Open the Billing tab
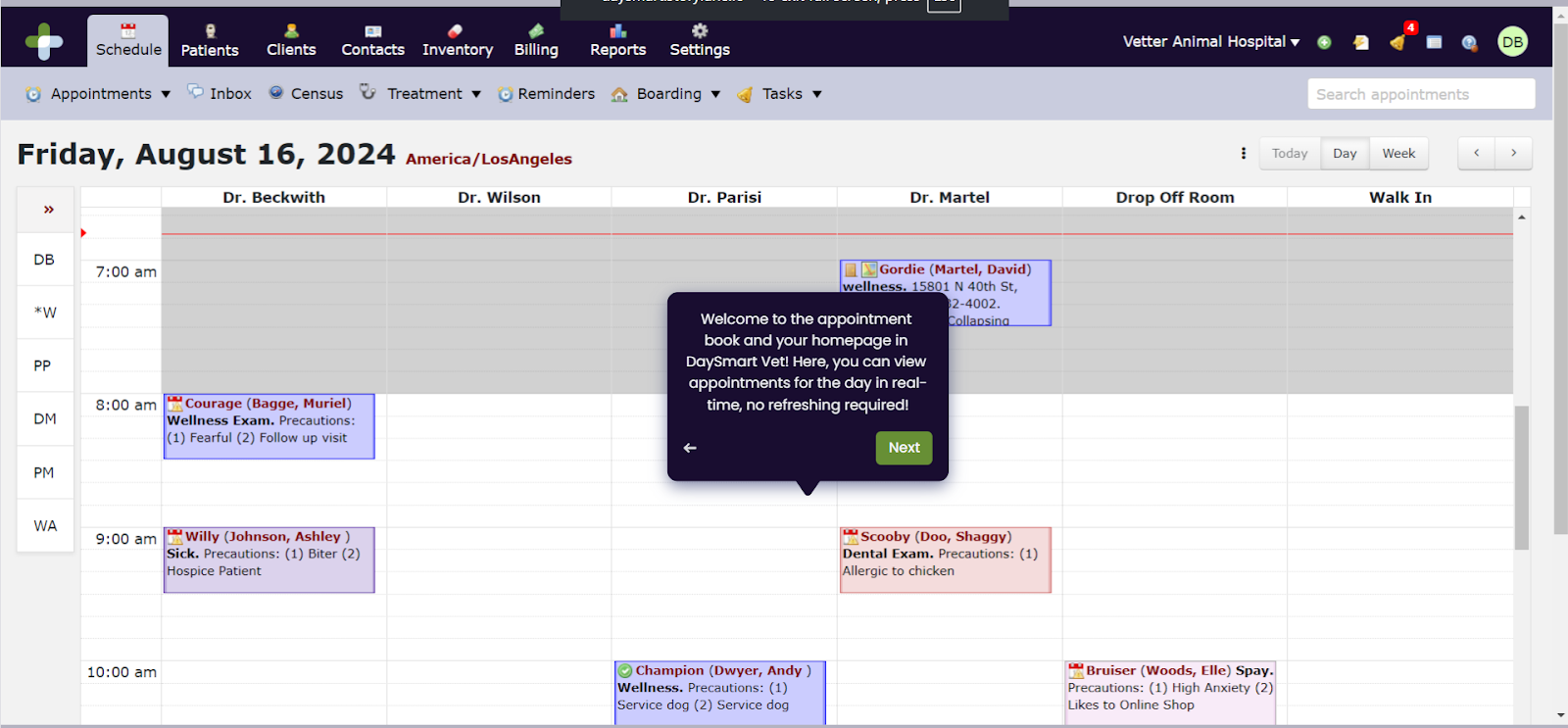The height and width of the screenshot is (728, 1568). click(536, 40)
